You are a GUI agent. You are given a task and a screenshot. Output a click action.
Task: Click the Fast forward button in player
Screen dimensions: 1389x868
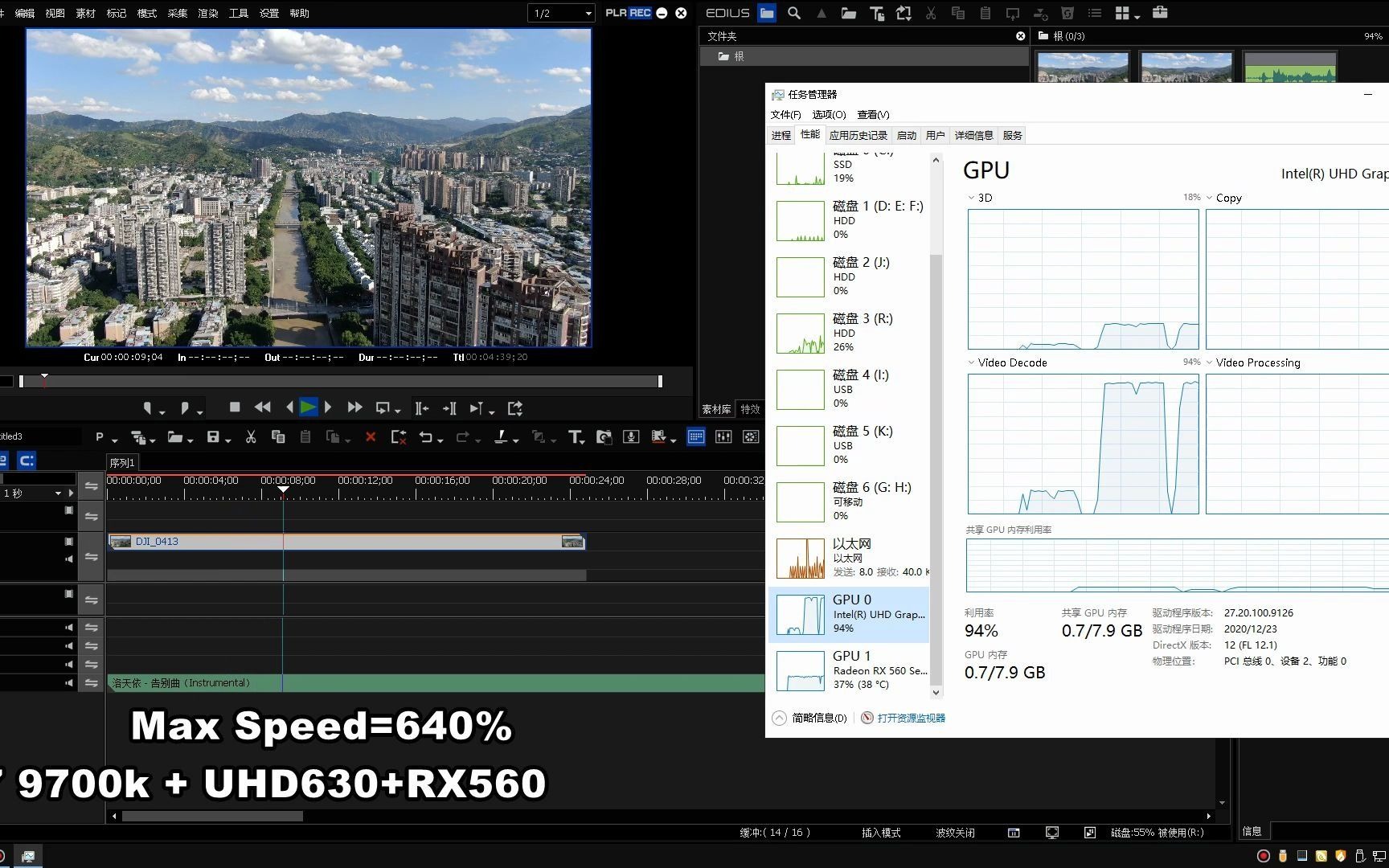pyautogui.click(x=354, y=407)
